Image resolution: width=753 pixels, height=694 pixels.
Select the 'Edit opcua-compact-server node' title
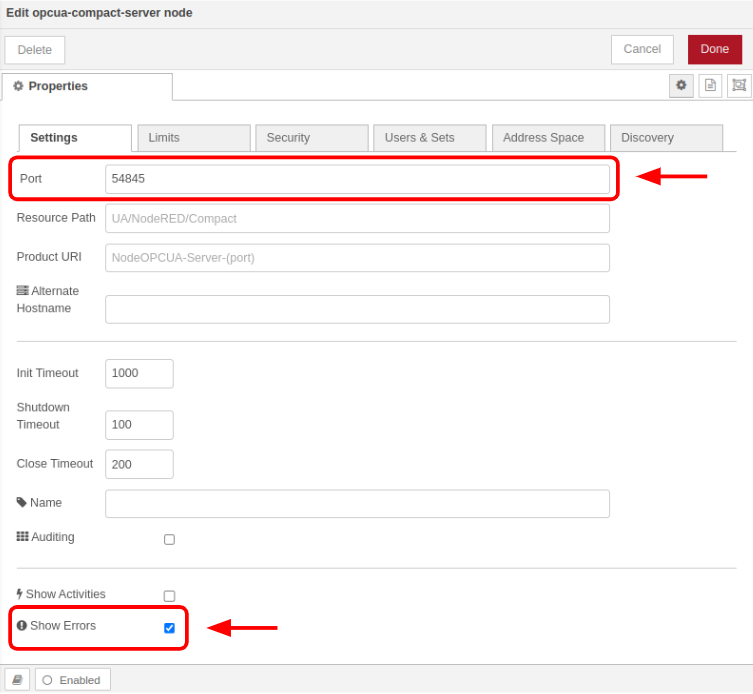[99, 13]
